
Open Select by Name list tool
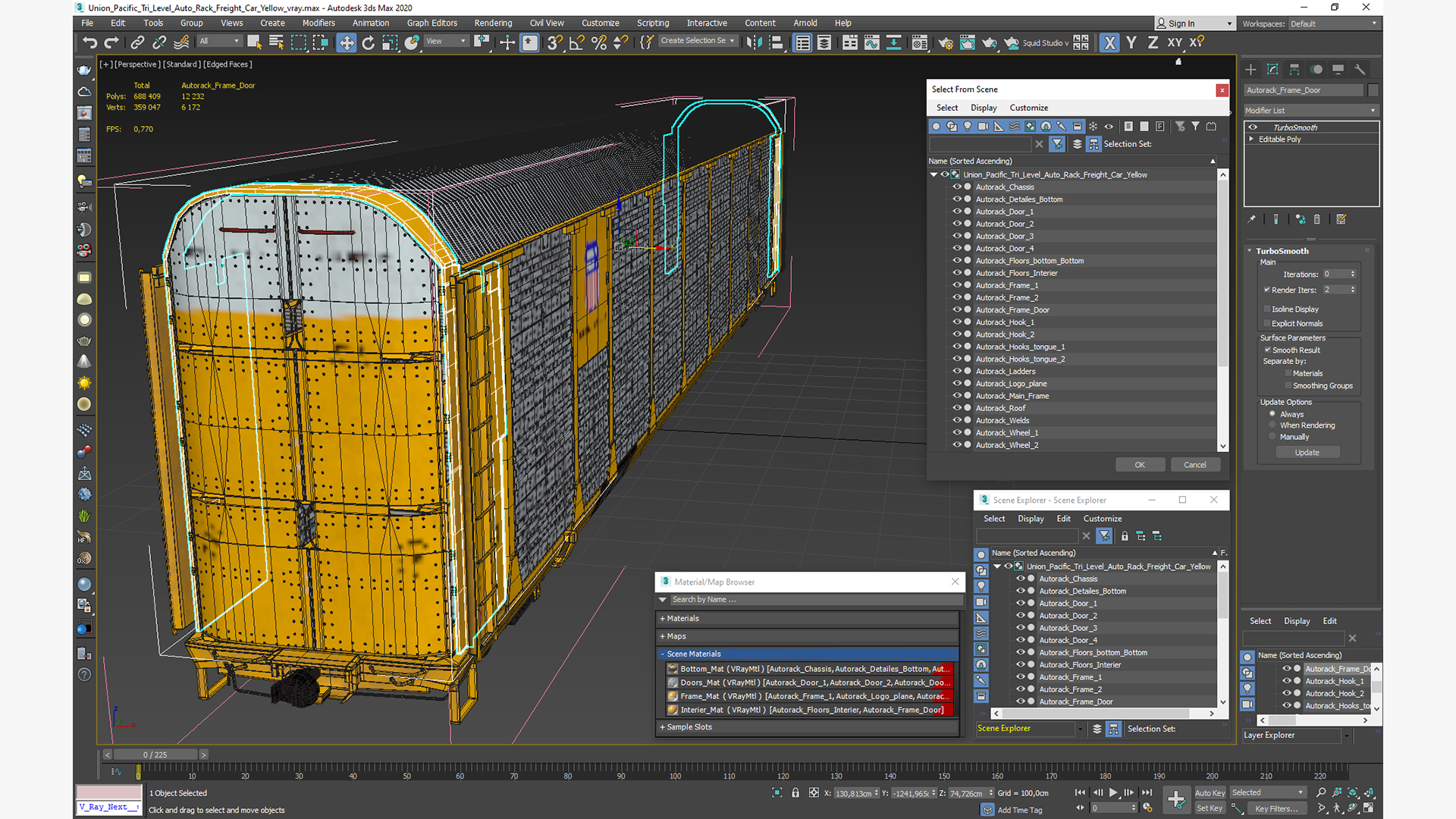[x=276, y=43]
